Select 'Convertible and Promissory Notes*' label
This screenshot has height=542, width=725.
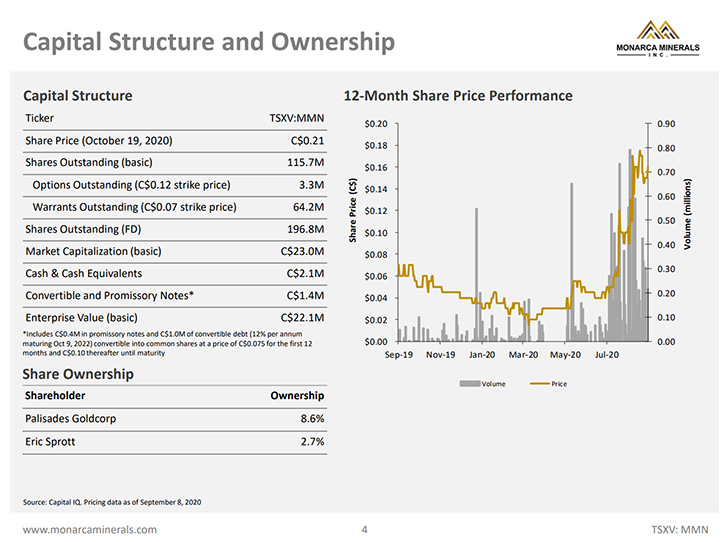pos(110,296)
